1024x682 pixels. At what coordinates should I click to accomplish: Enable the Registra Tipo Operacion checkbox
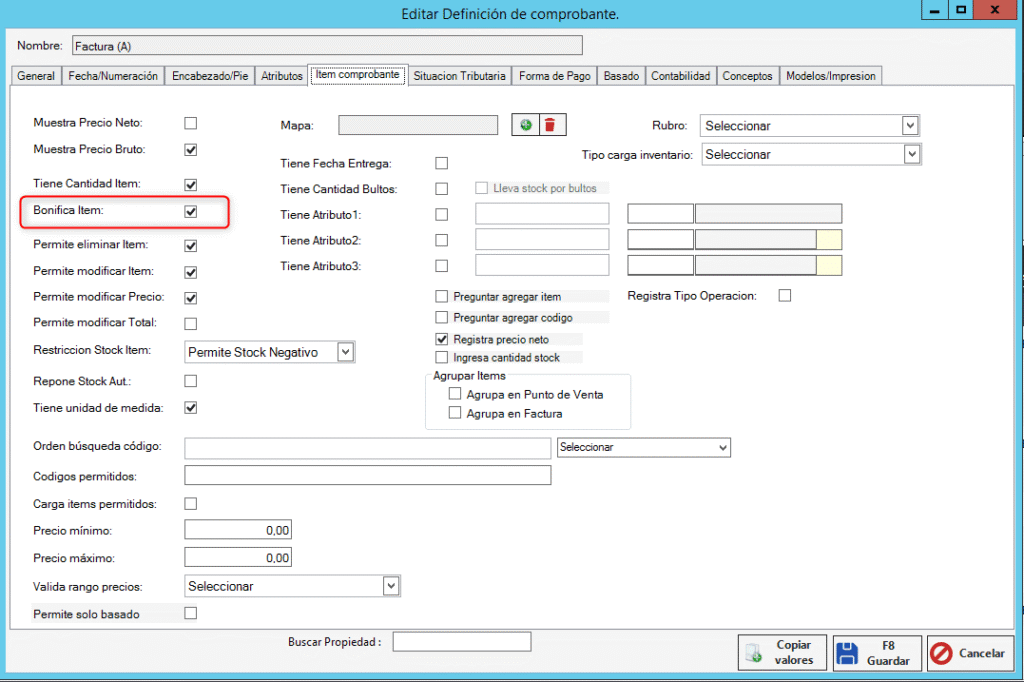[785, 295]
